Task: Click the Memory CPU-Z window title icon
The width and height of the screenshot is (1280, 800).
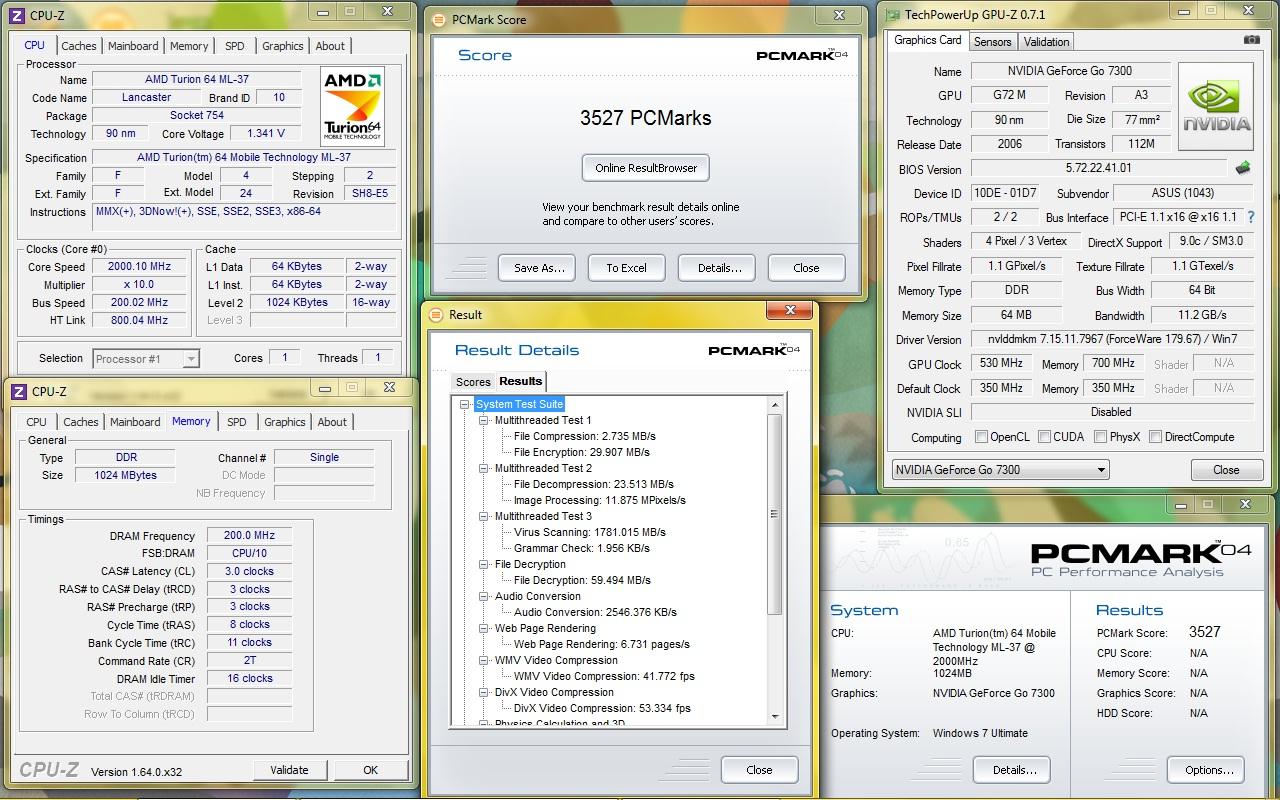Action: [17, 391]
